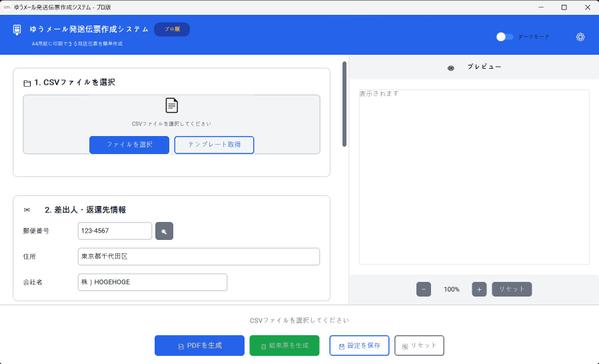
Task: Click the PDFを生成 button
Action: coord(199,346)
